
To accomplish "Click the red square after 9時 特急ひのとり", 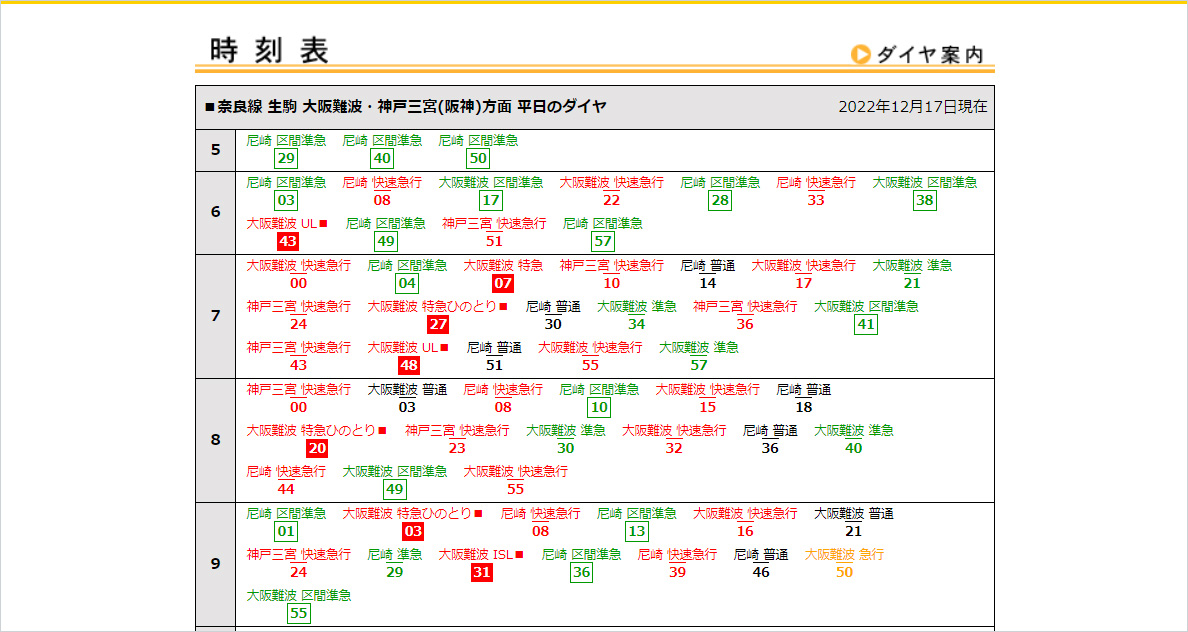I will pos(478,514).
